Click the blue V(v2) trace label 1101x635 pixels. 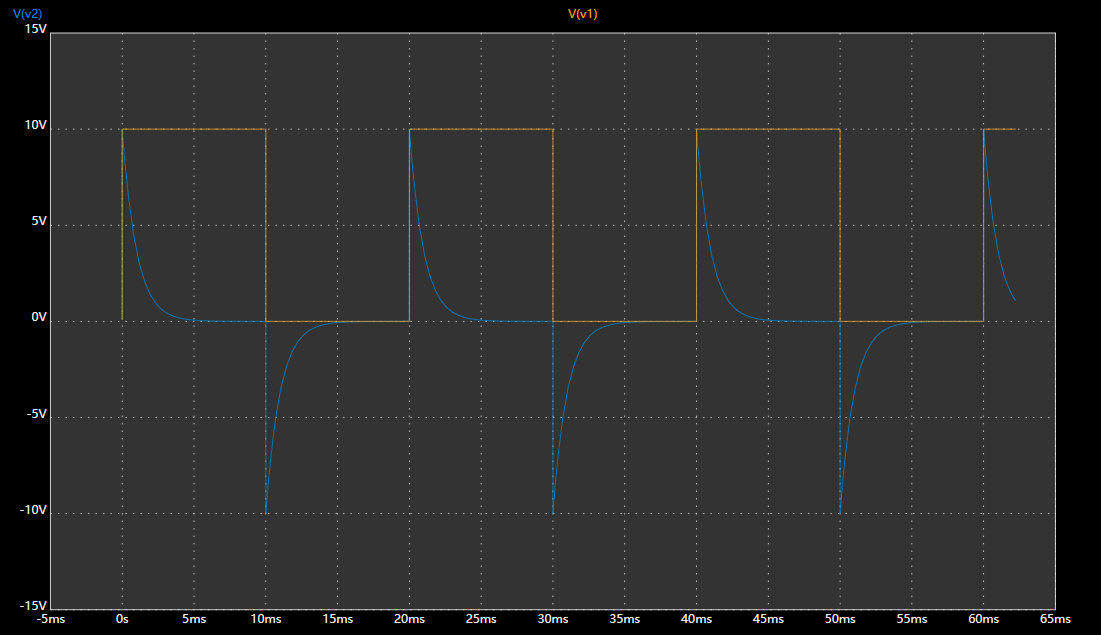coord(28,13)
